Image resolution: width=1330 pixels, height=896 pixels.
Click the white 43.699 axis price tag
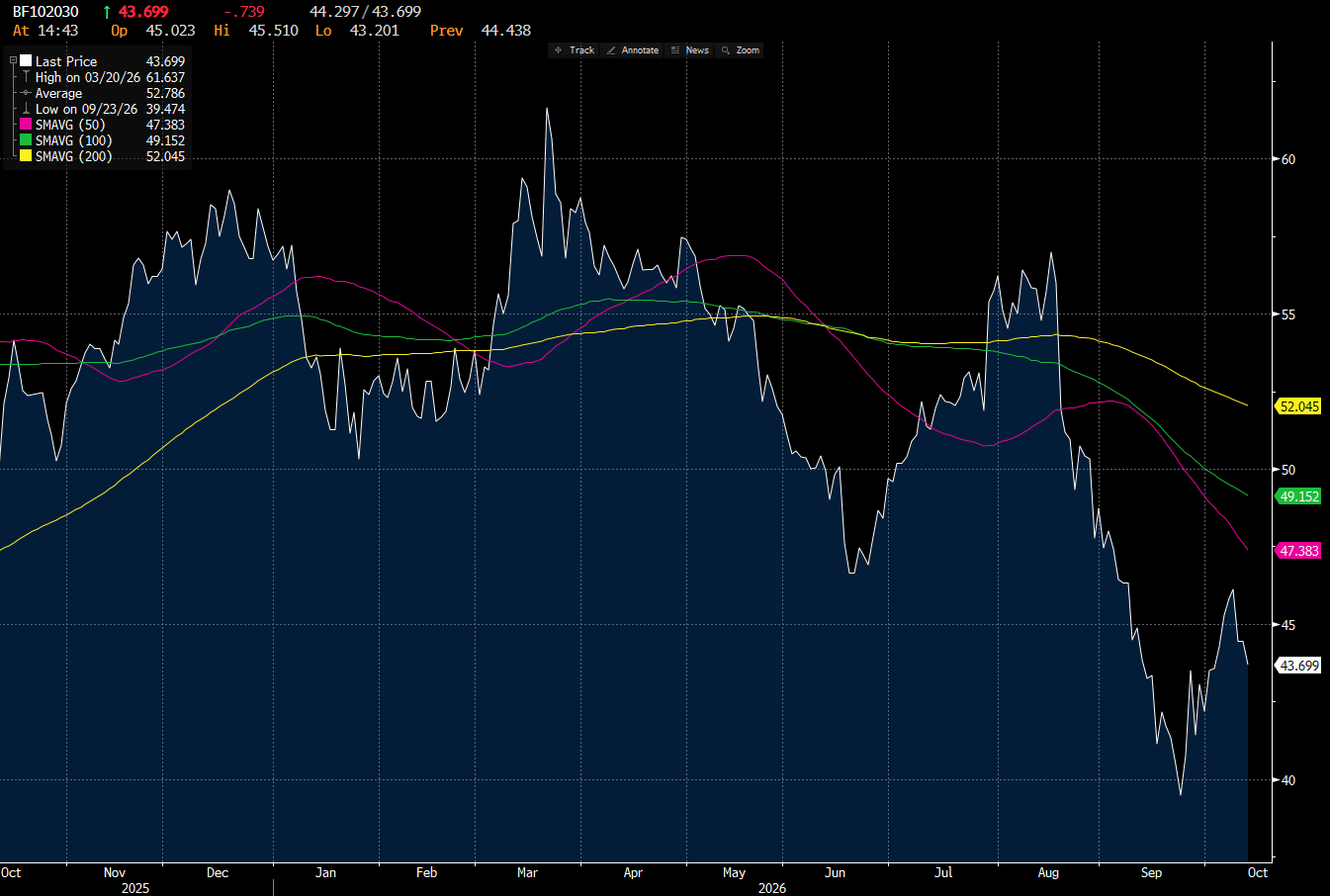(1299, 666)
